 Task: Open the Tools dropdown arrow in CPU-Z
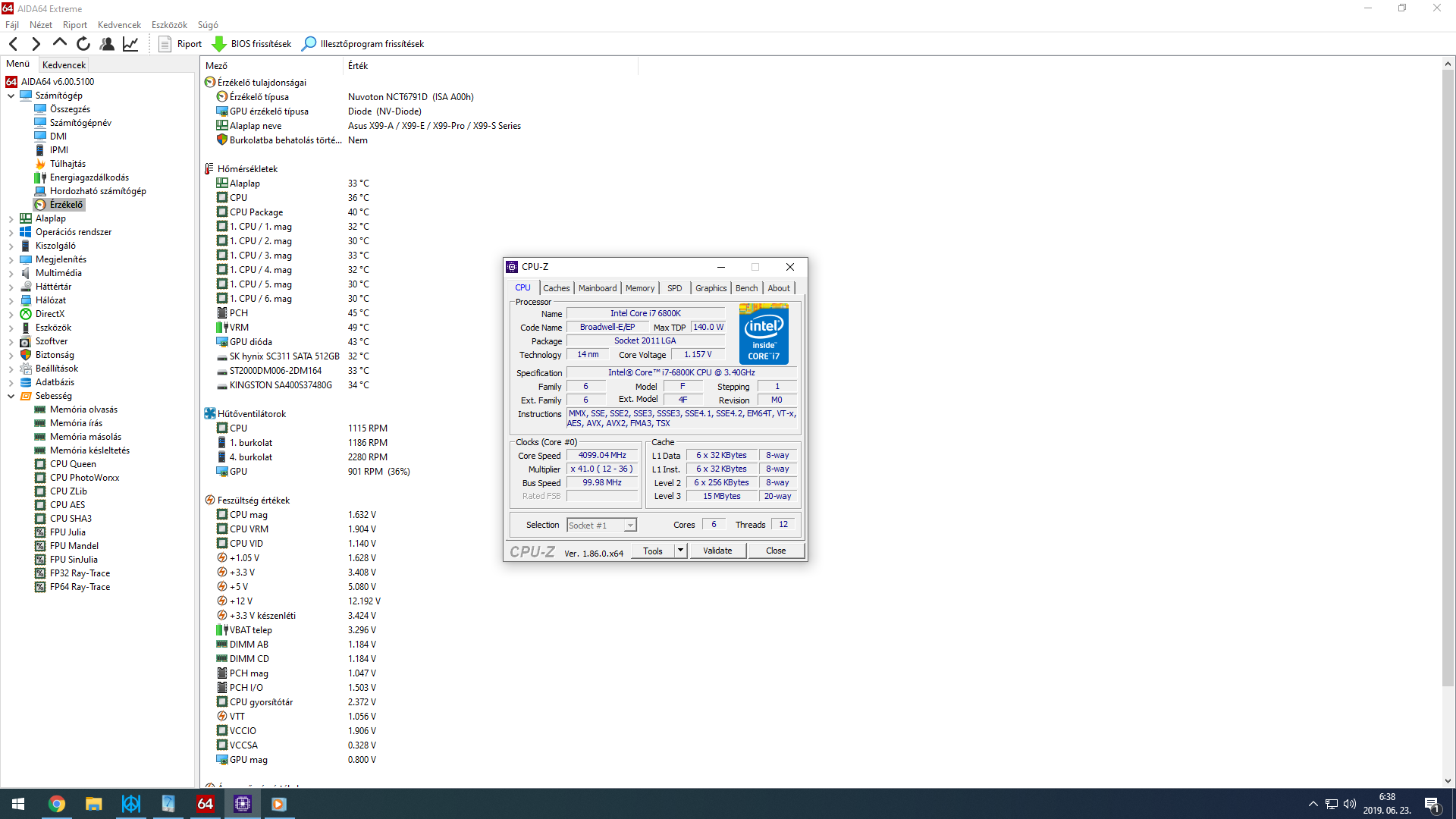pyautogui.click(x=680, y=551)
